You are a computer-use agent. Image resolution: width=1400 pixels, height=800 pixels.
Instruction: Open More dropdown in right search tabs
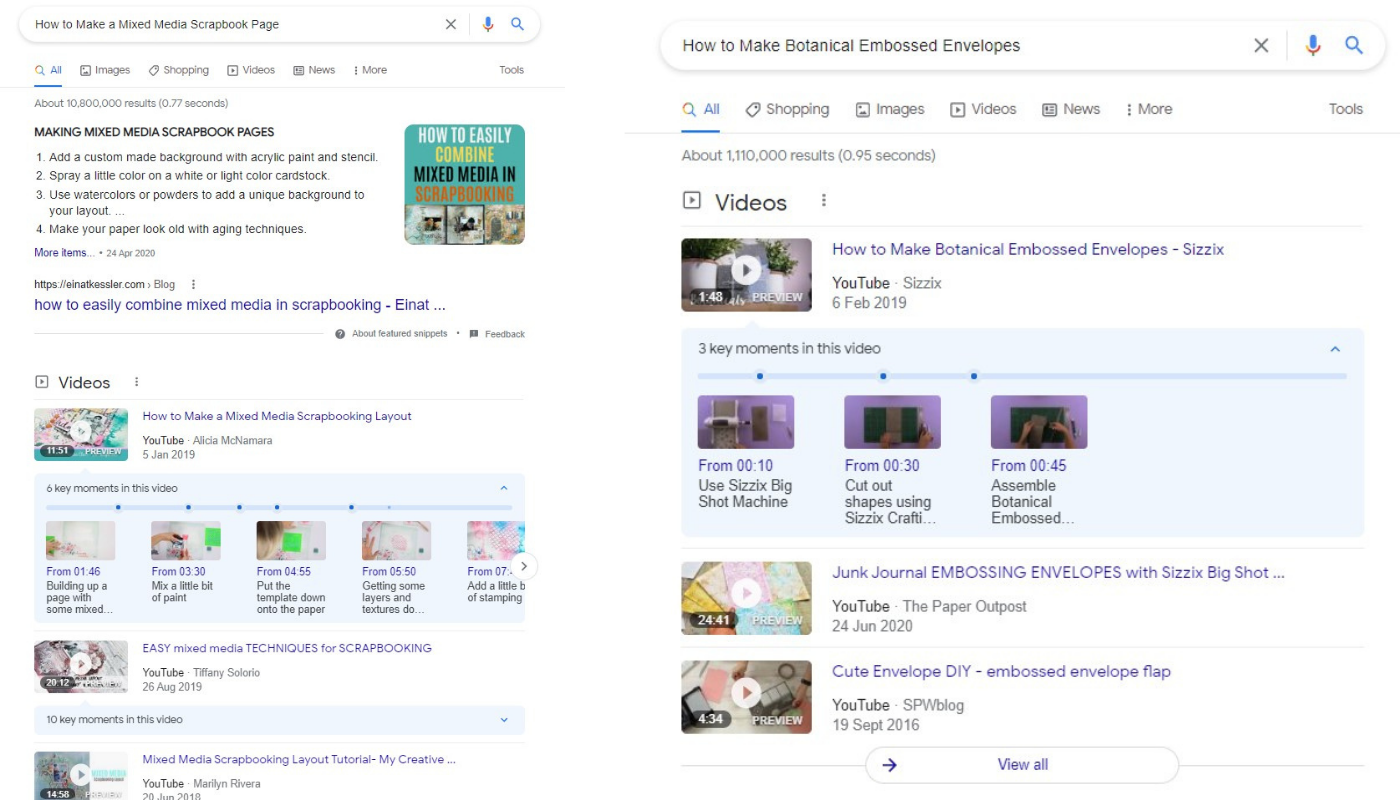click(1149, 109)
